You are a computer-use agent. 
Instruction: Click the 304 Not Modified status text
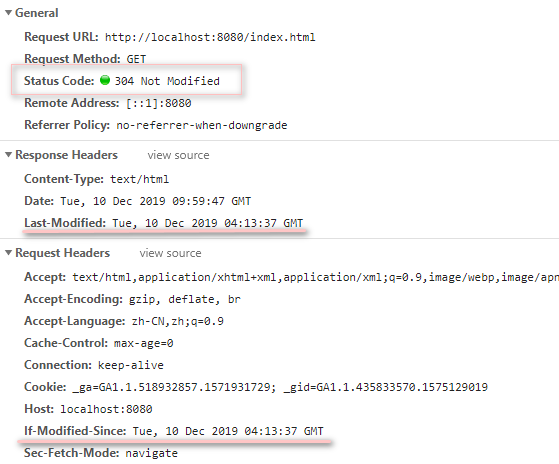[x=167, y=81]
